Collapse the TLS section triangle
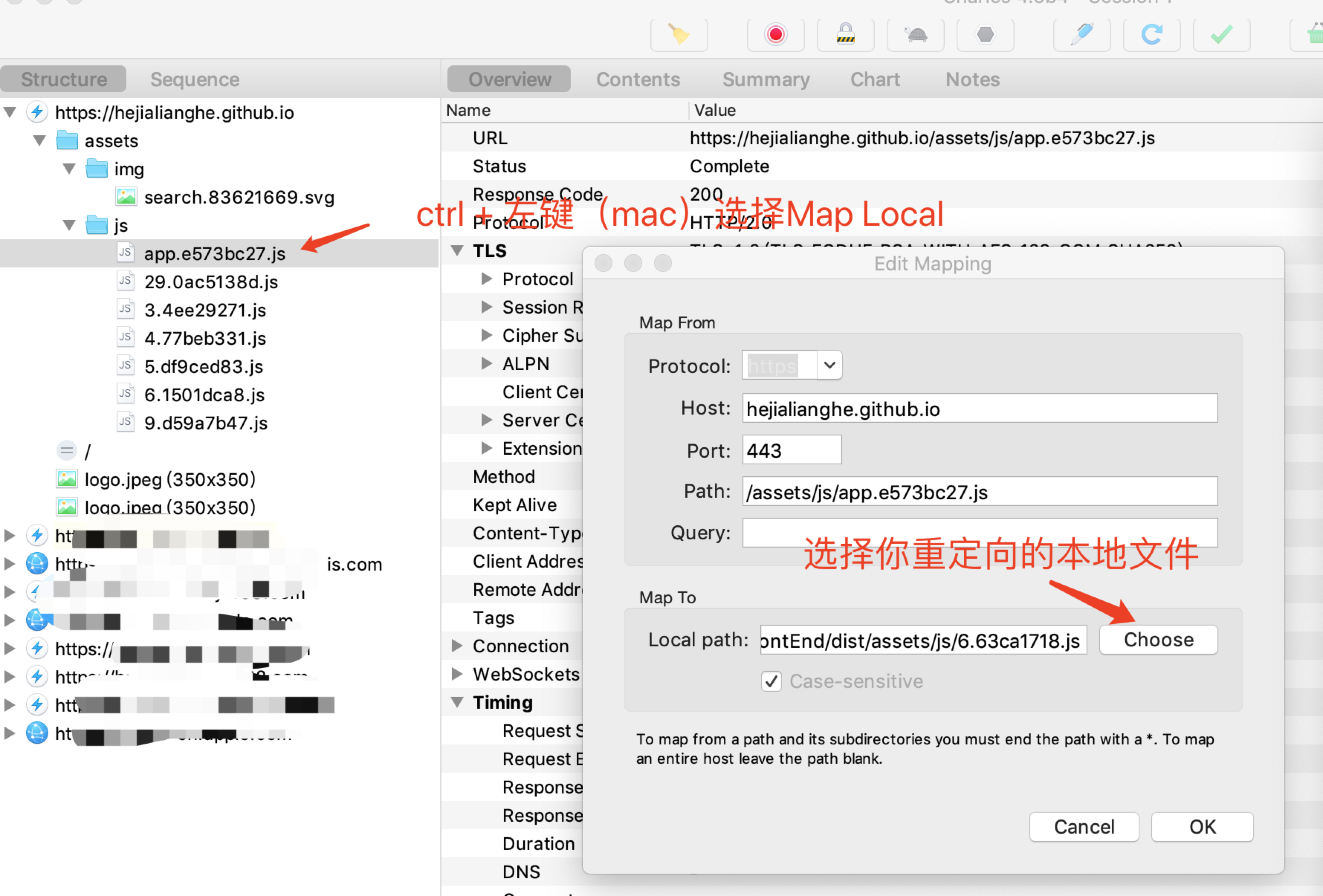 point(457,251)
